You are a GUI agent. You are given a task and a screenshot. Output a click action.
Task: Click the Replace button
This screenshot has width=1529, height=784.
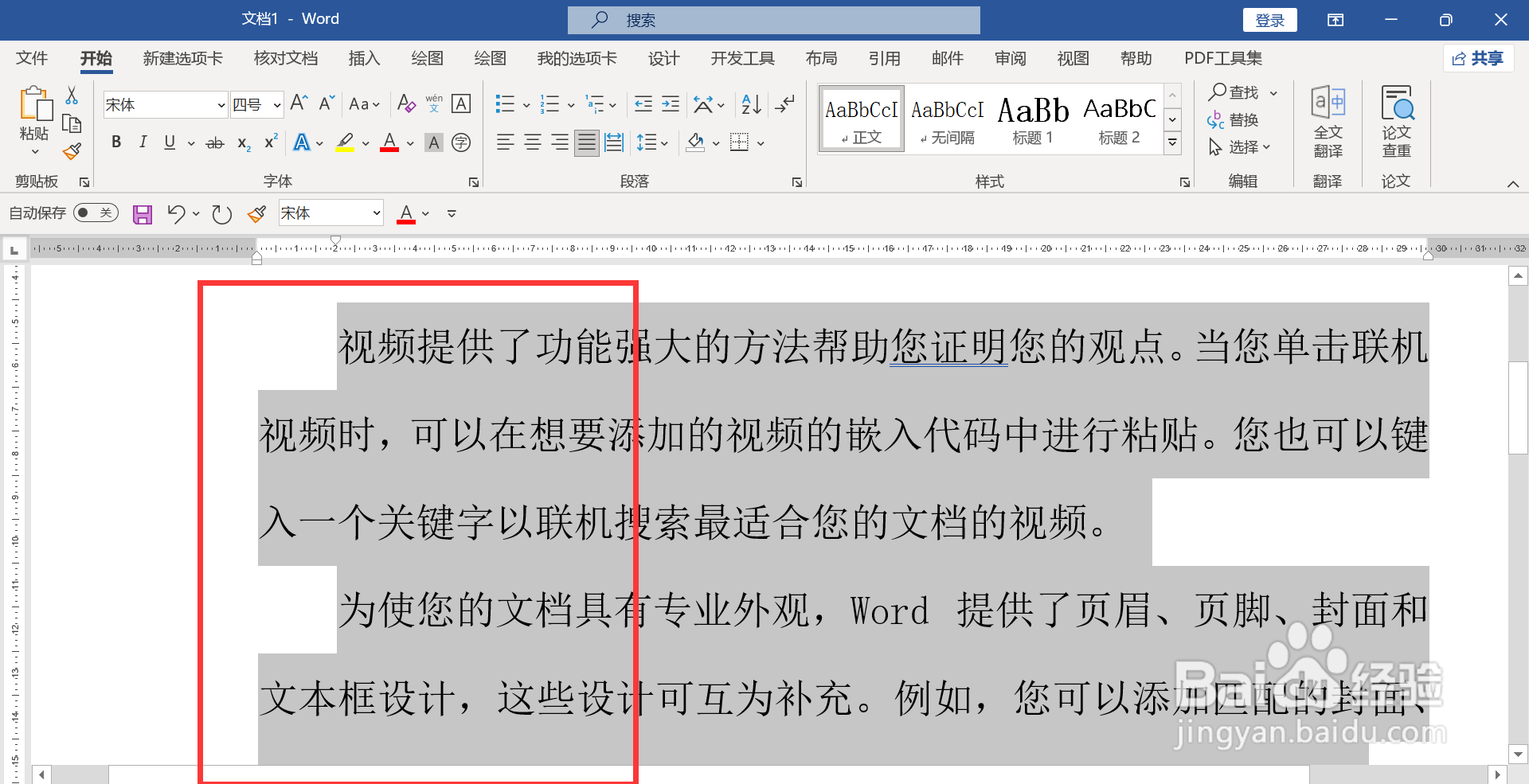point(1233,120)
